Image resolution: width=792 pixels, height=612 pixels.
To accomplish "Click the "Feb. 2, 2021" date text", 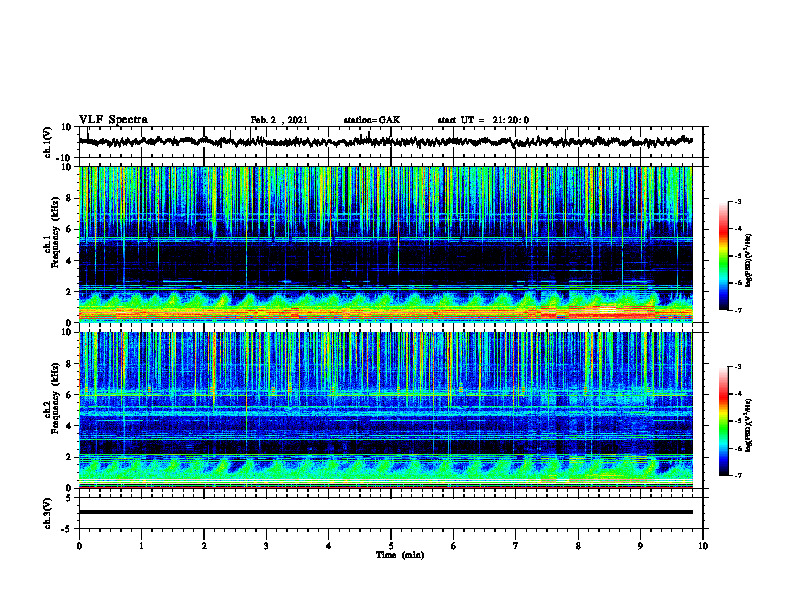I will point(279,120).
